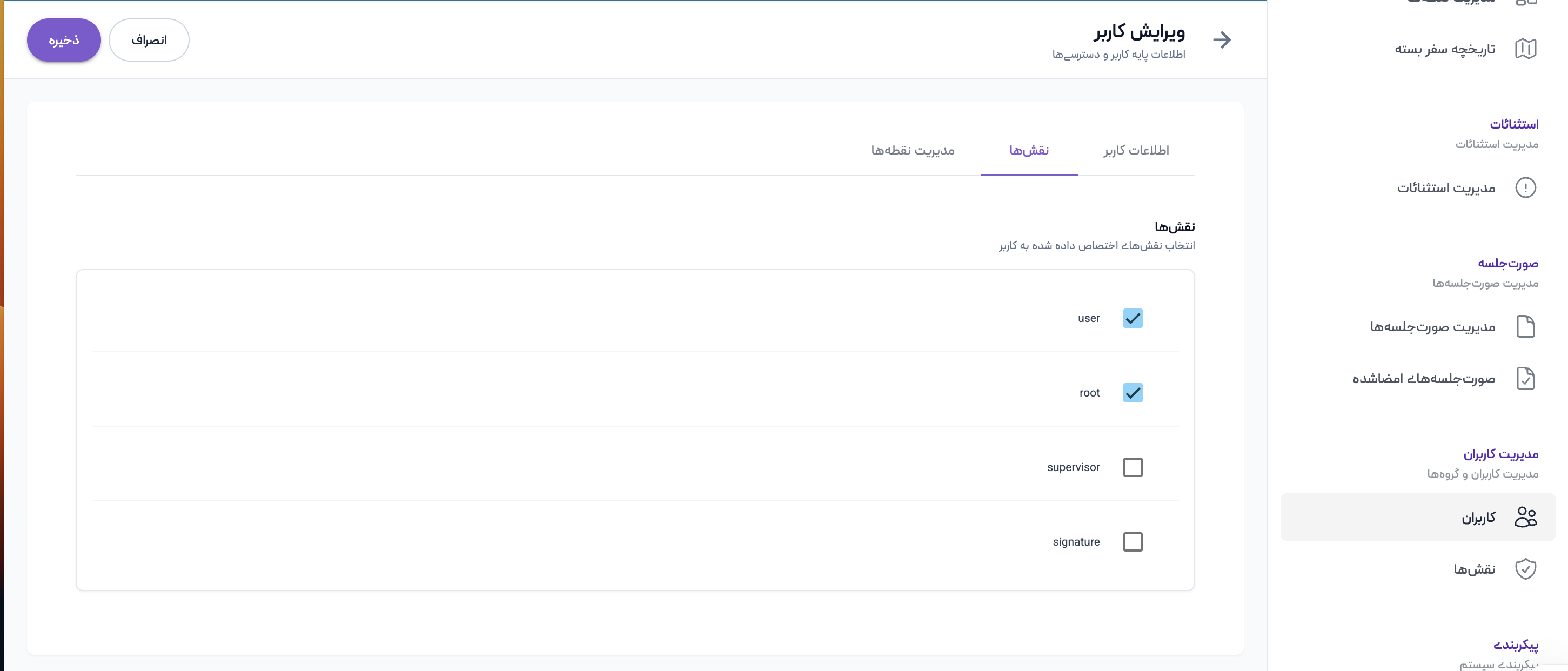The image size is (1568, 671).
Task: Click the supervisor role label
Action: click(x=1073, y=467)
